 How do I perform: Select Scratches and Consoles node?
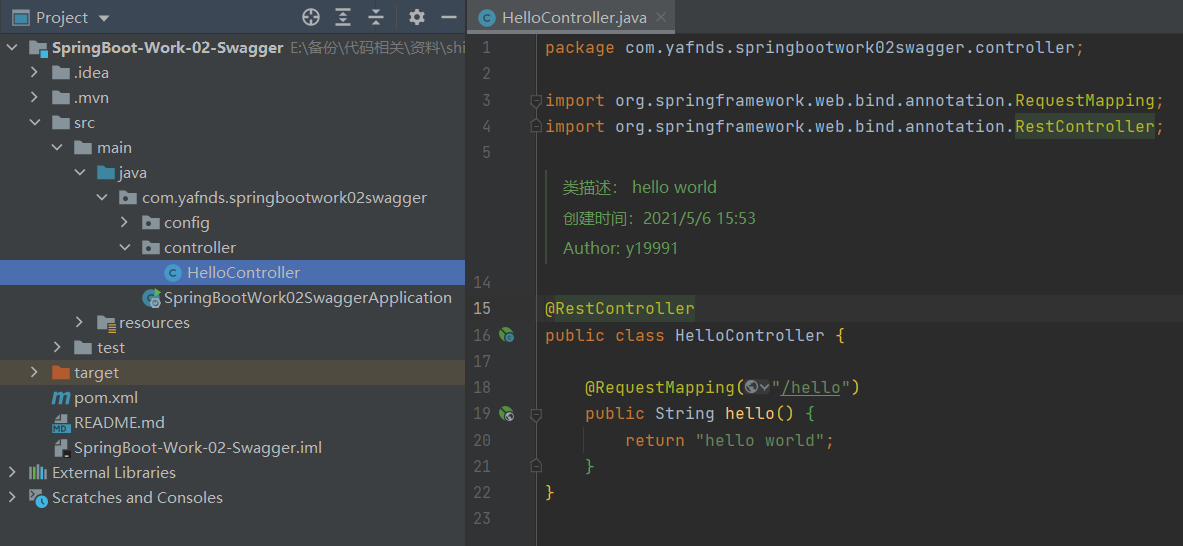click(x=137, y=498)
